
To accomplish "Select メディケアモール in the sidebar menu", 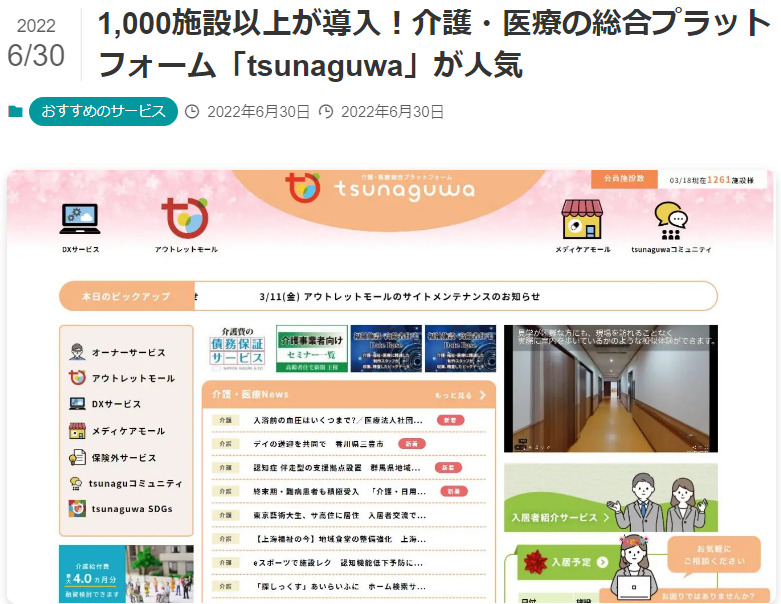I will coord(127,431).
